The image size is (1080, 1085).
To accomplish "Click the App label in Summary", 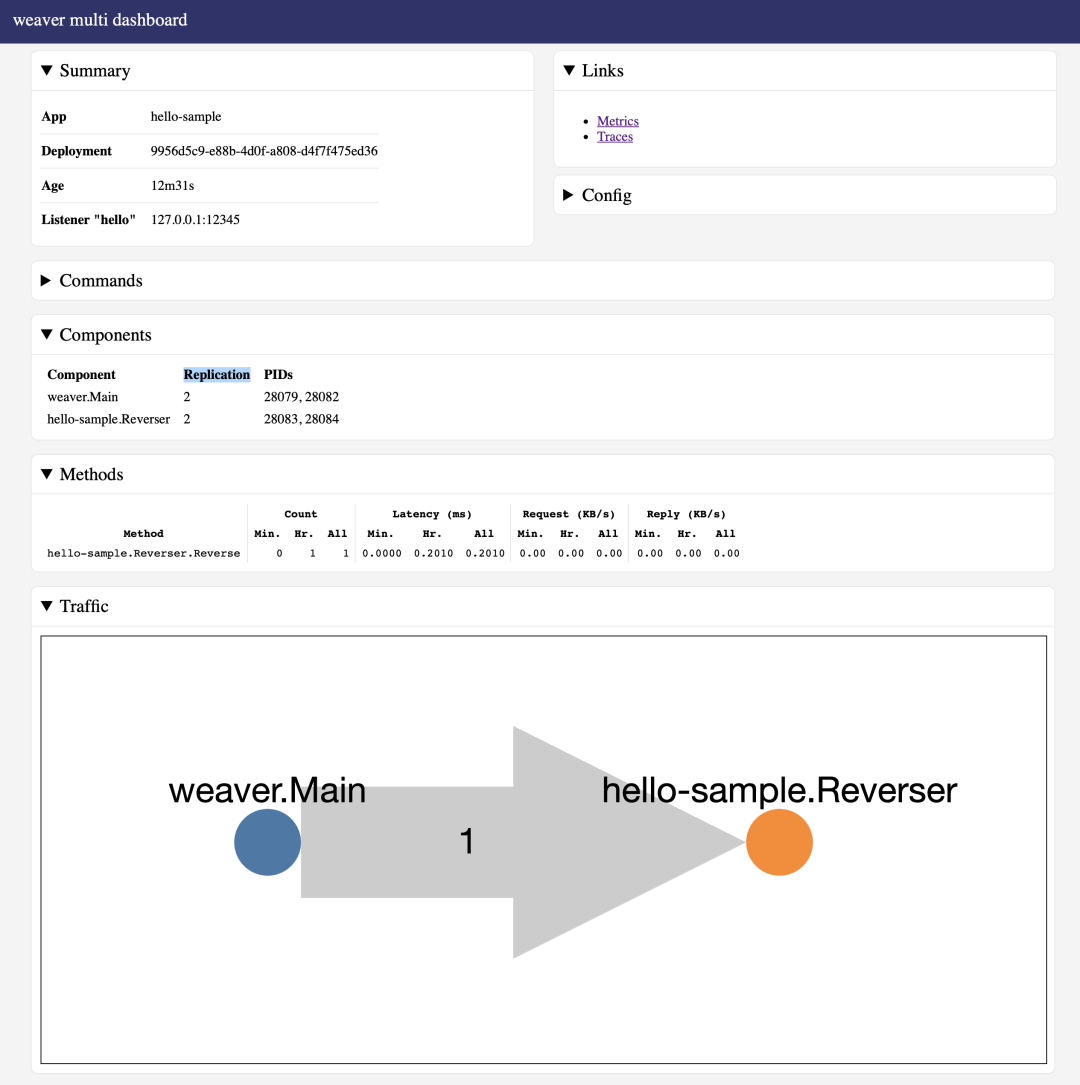I will 54,116.
